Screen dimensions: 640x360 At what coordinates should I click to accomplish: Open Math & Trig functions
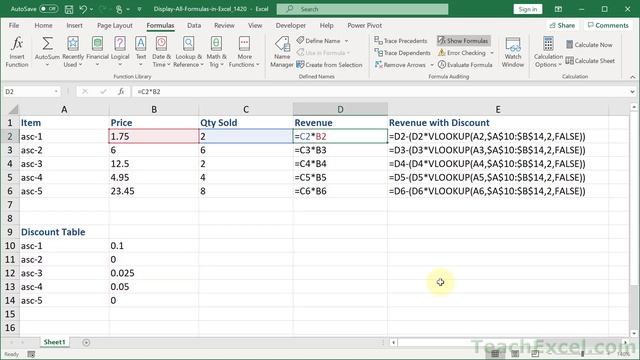216,52
